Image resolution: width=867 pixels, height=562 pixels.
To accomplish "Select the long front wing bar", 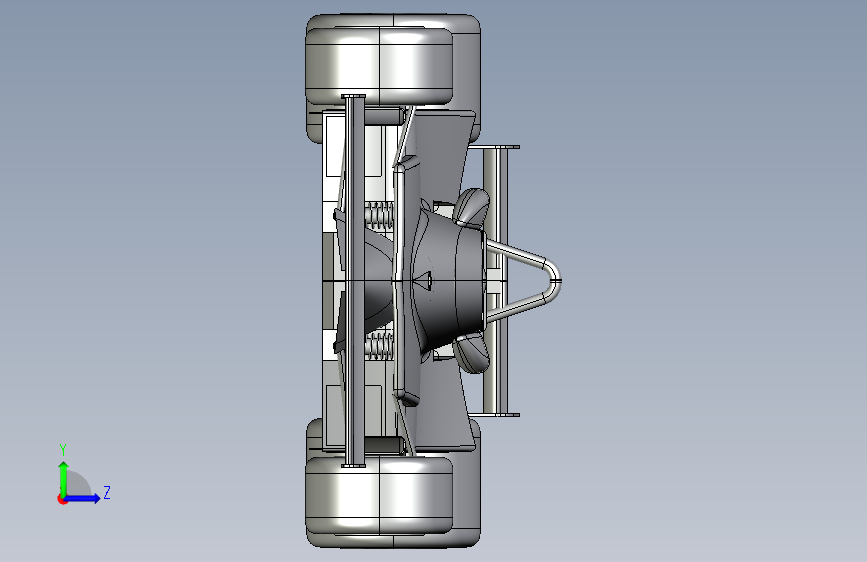I will 354,281.
